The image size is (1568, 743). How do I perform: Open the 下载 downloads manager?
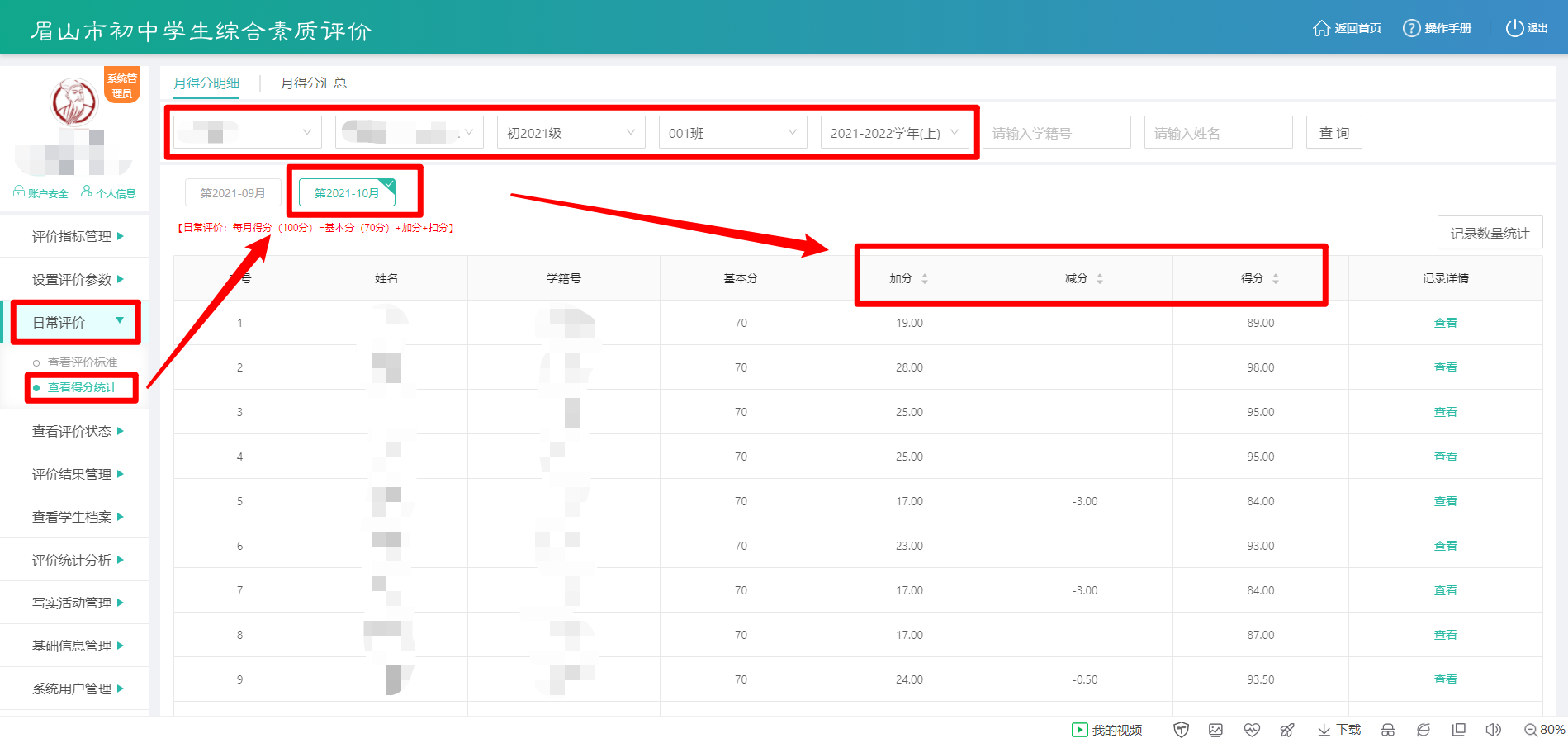click(1339, 730)
